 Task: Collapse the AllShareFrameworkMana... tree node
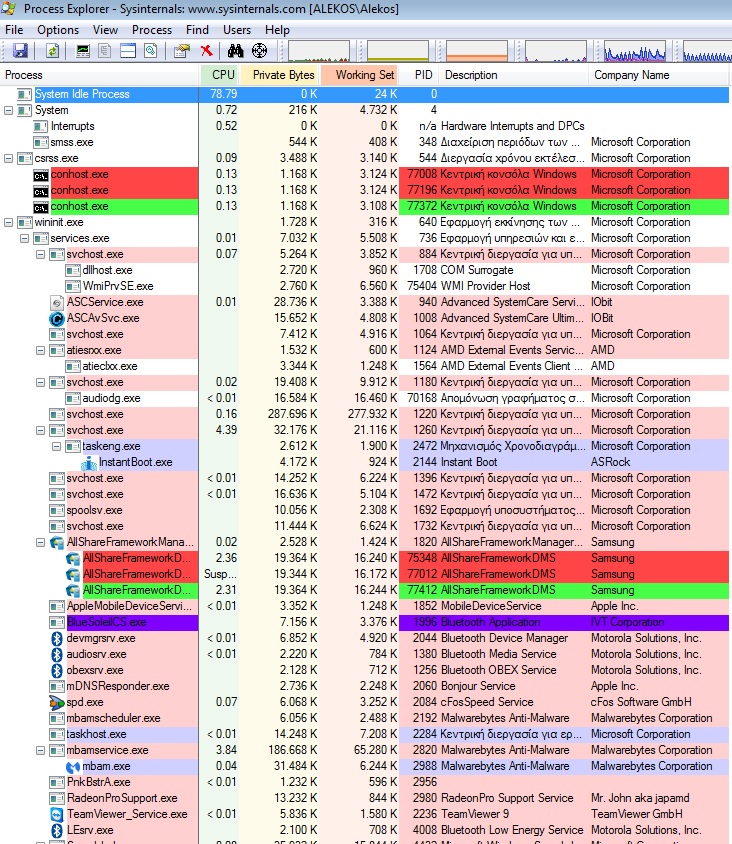[x=40, y=543]
